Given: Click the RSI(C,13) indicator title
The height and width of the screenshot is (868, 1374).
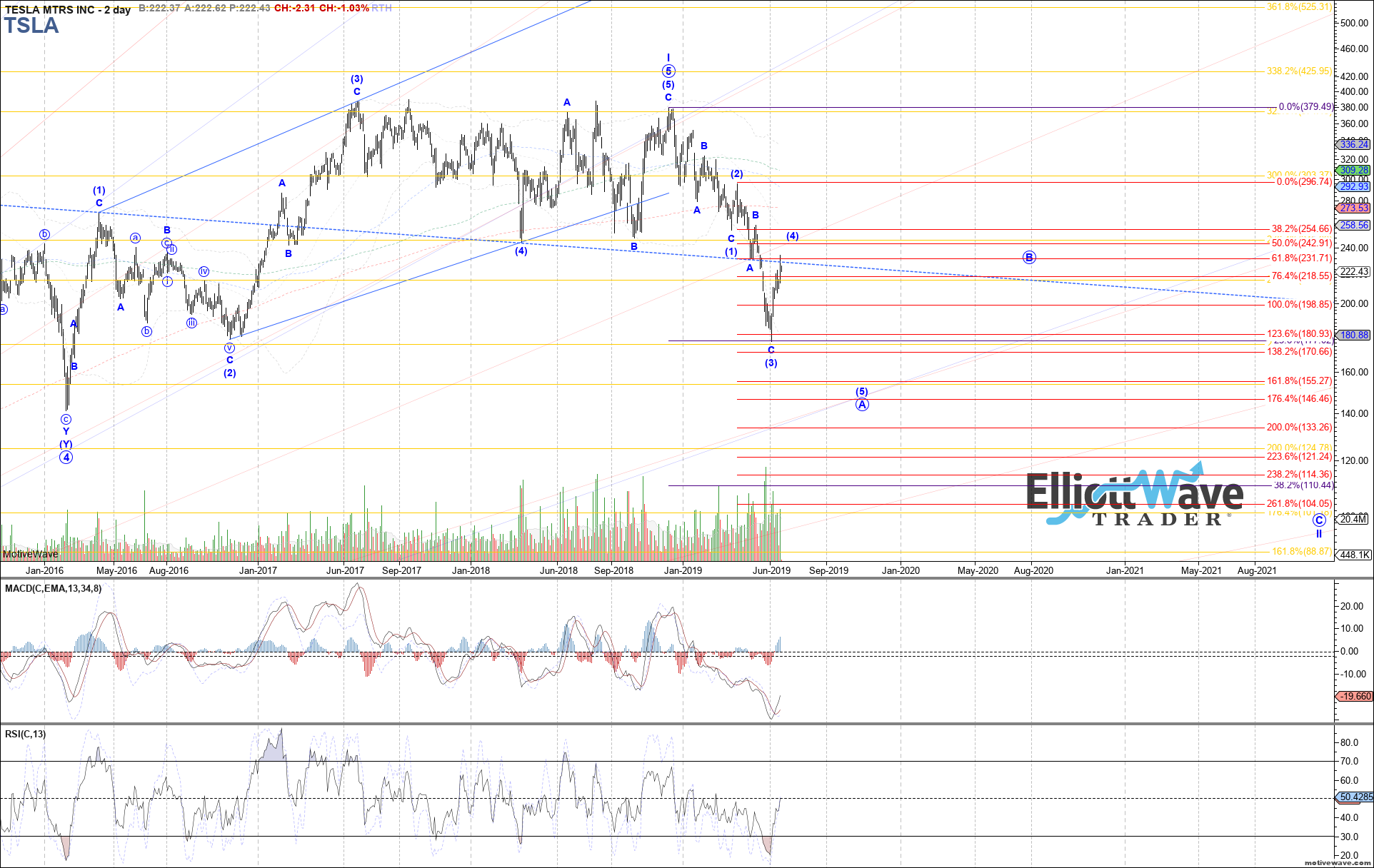Looking at the screenshot, I should [x=26, y=735].
